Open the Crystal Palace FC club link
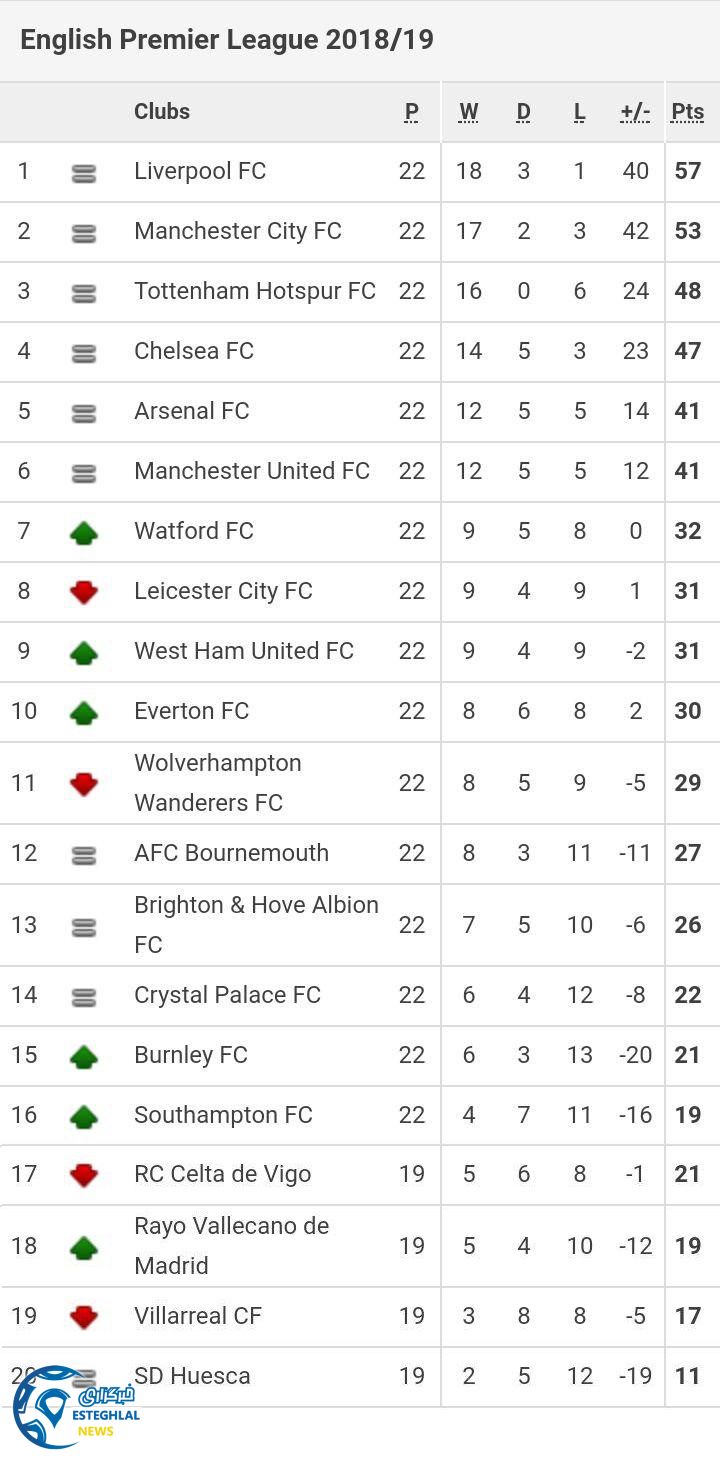 (x=228, y=995)
